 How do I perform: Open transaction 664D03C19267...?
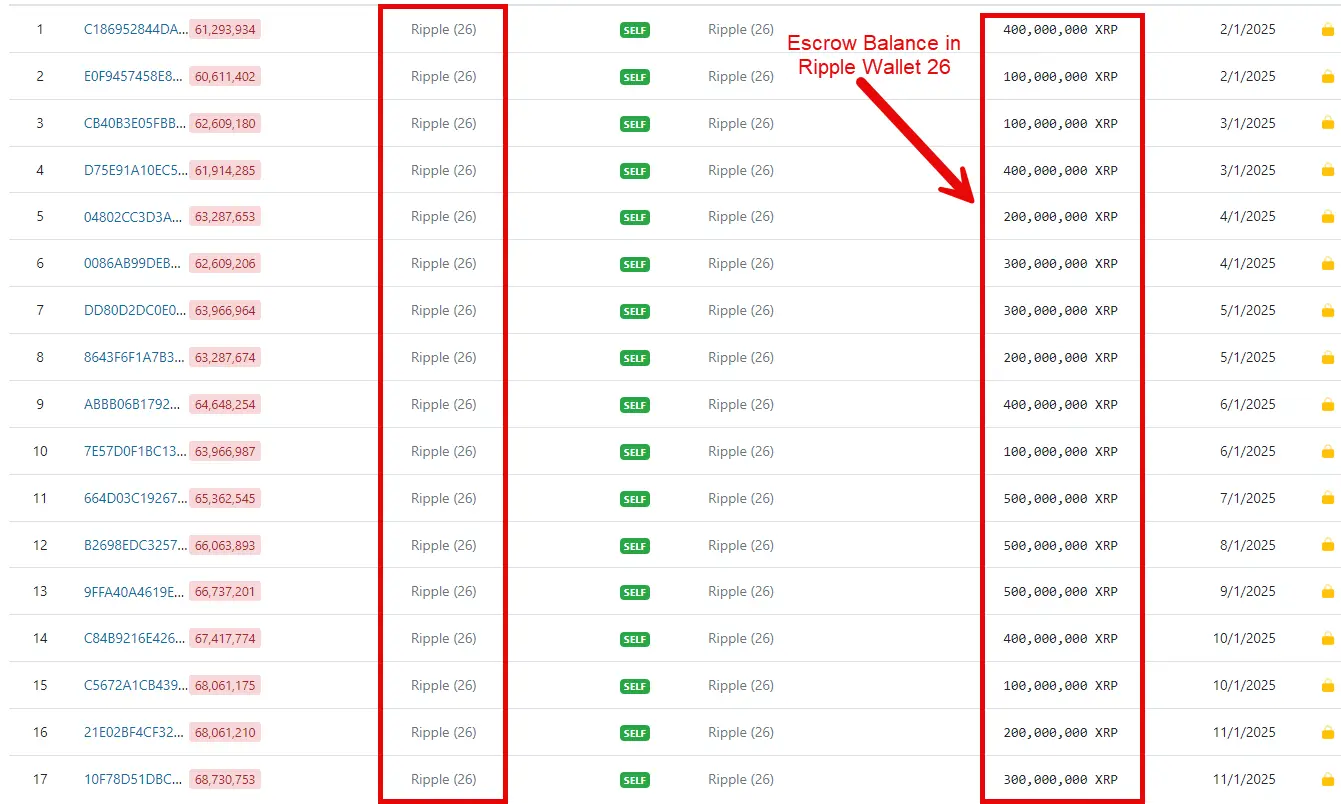(x=135, y=499)
